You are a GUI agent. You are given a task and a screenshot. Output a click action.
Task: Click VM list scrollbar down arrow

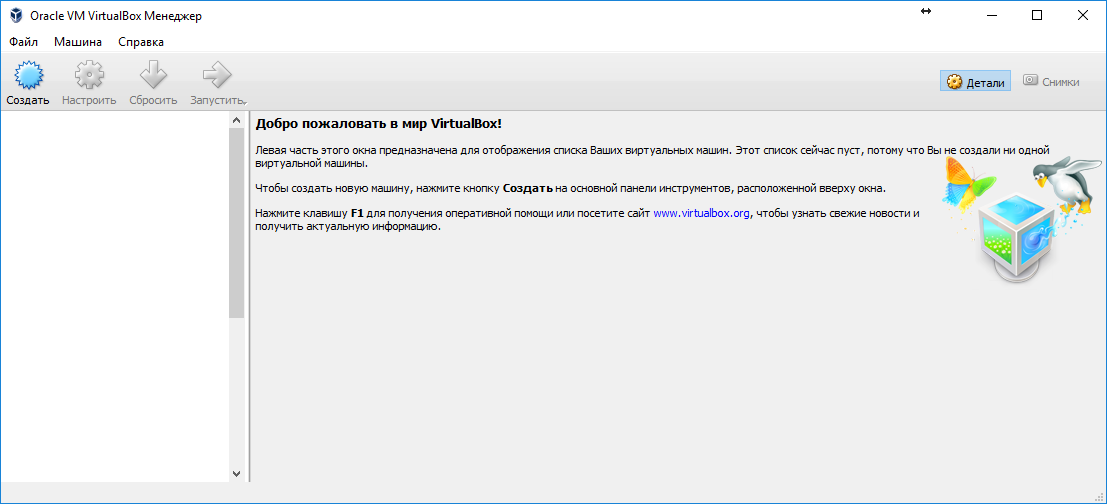pyautogui.click(x=237, y=473)
